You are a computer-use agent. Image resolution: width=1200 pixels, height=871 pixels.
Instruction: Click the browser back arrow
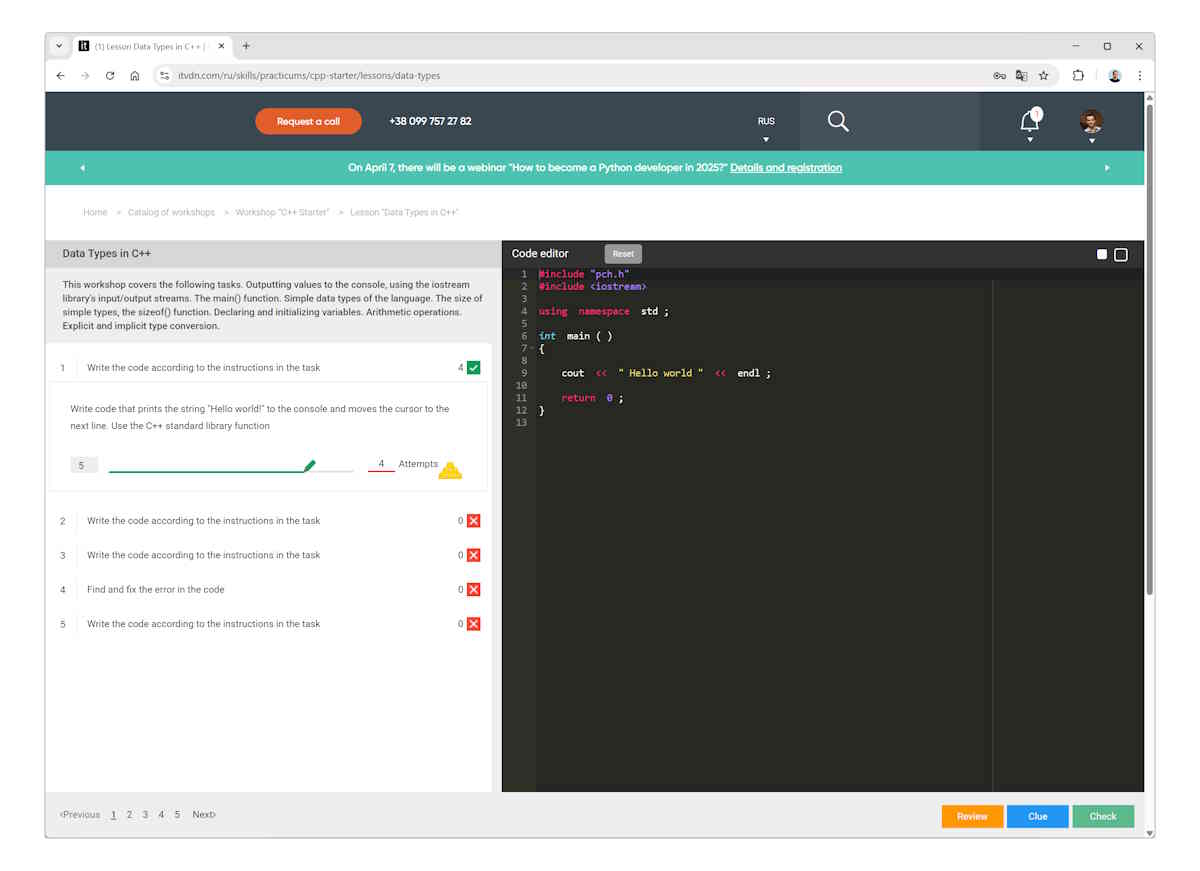(60, 76)
